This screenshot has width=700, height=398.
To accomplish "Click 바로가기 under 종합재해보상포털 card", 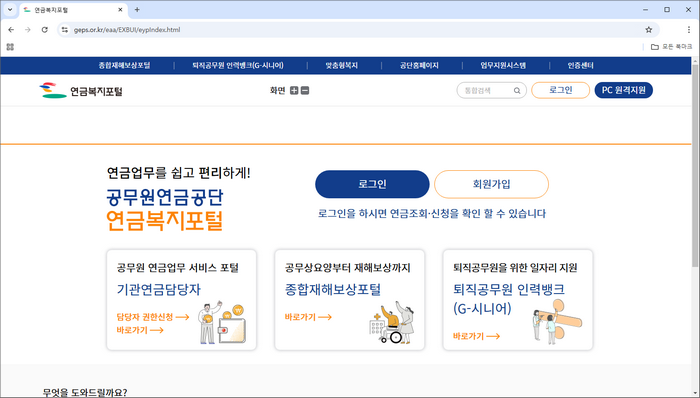I will (x=308, y=317).
